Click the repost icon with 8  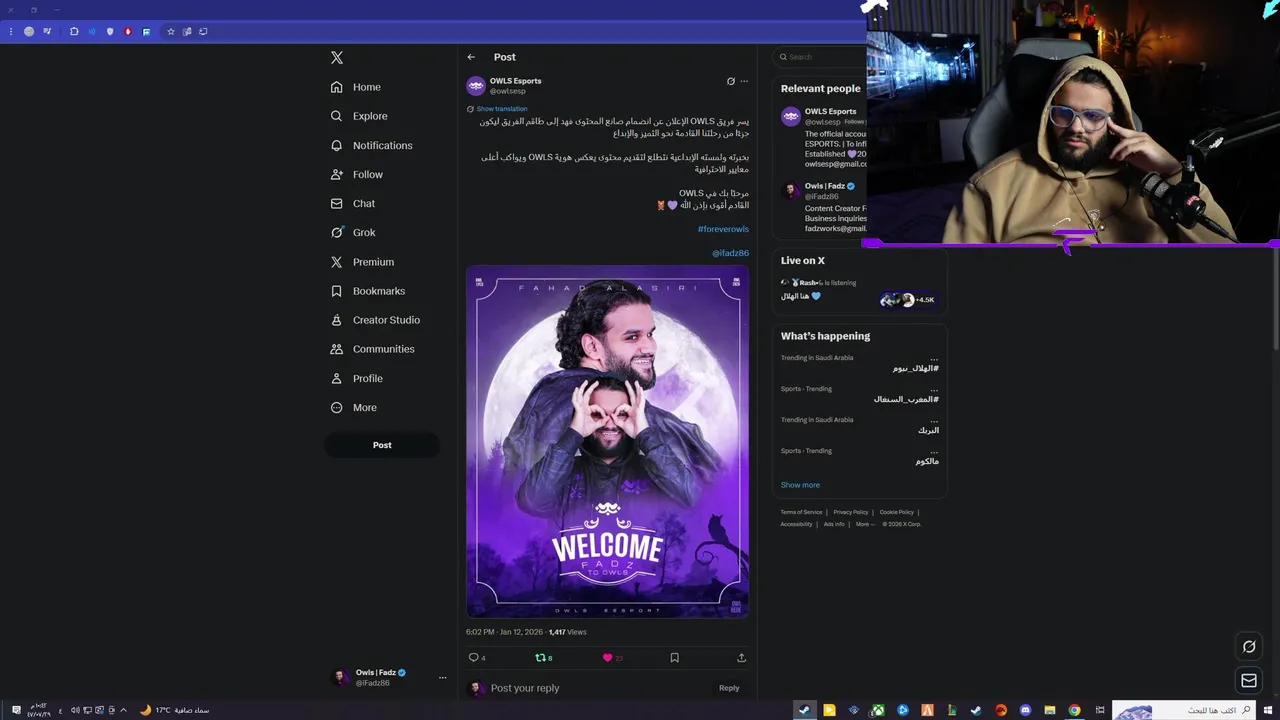click(544, 657)
